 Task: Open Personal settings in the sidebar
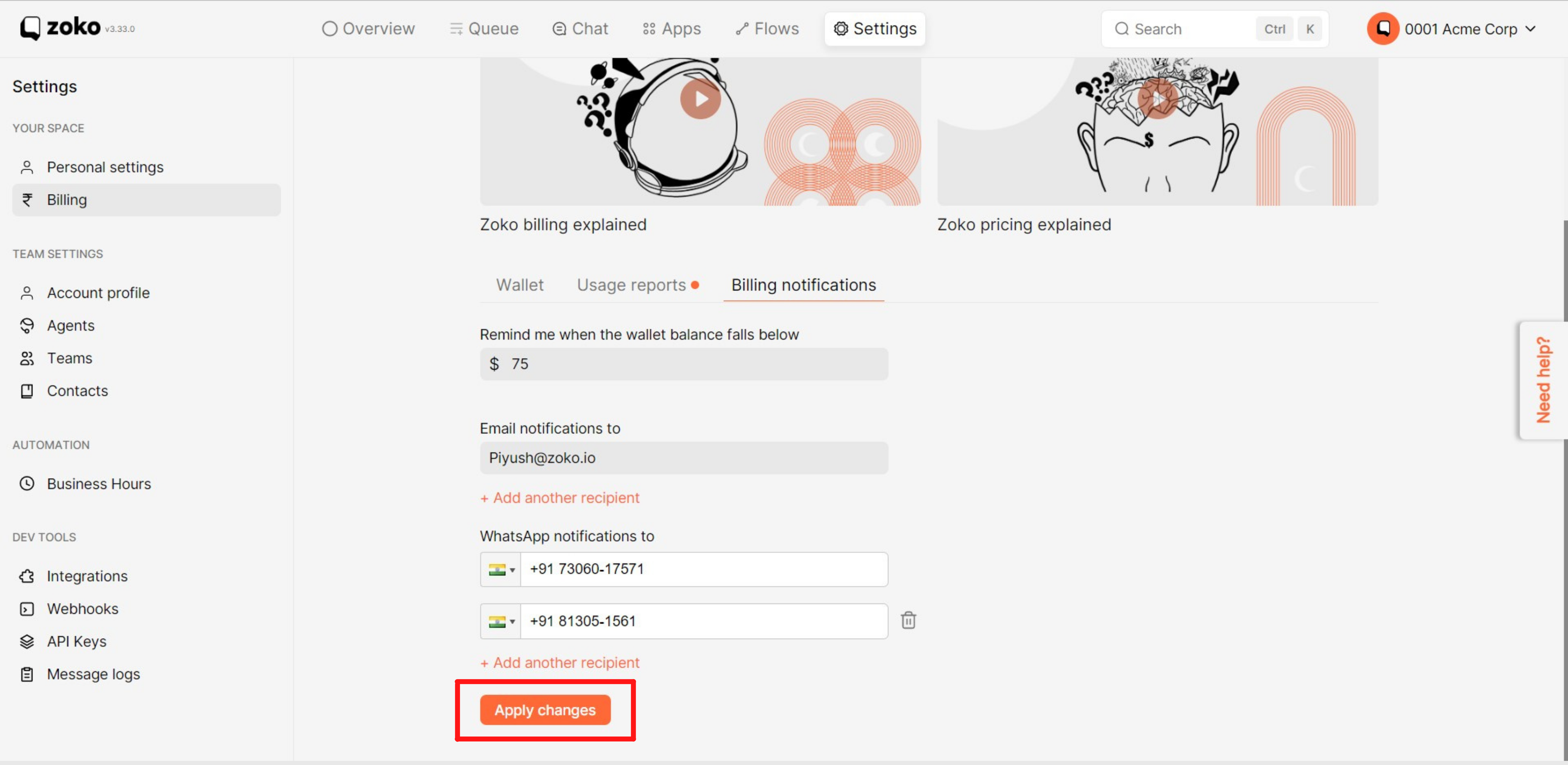(x=146, y=167)
